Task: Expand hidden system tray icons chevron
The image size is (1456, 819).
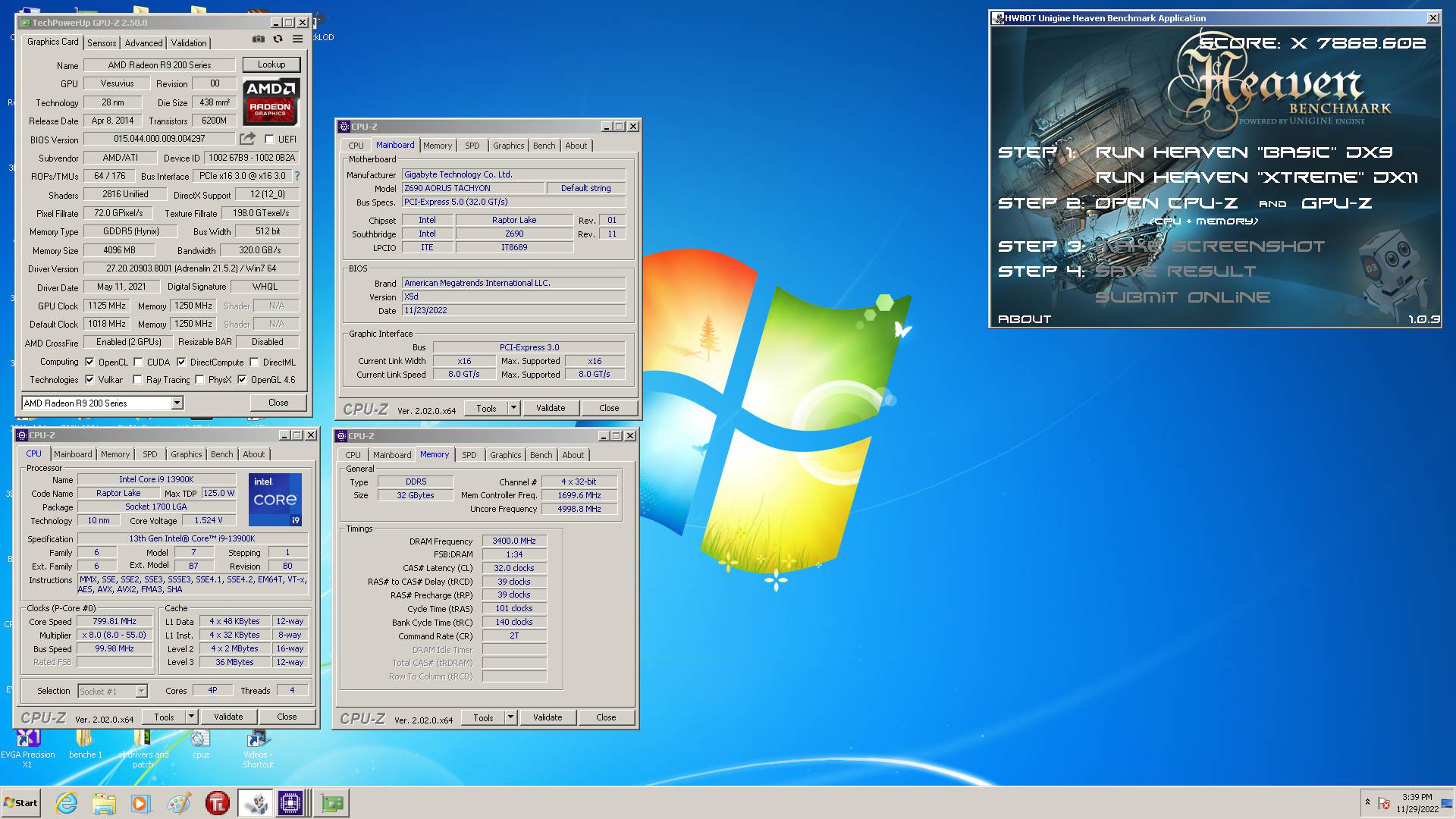Action: click(x=1367, y=802)
